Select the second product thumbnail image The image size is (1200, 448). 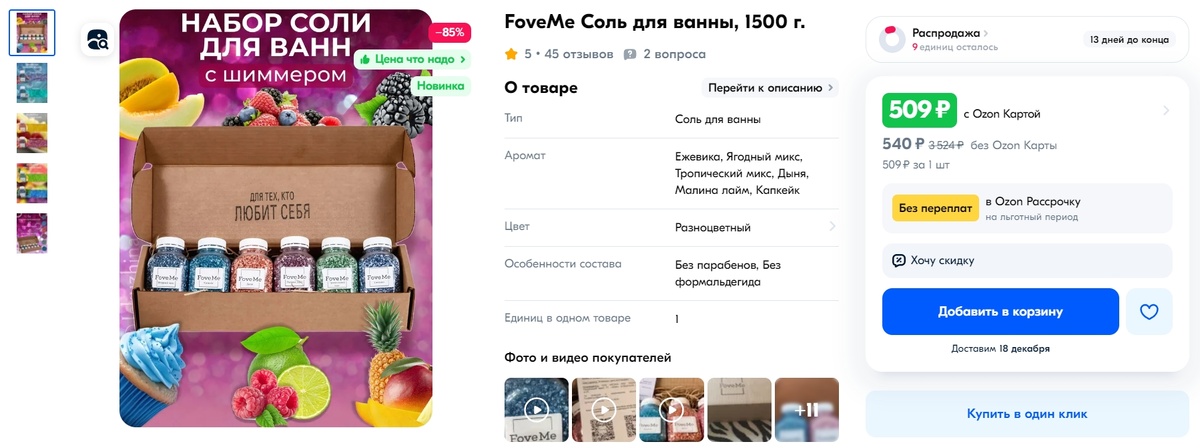(x=32, y=83)
